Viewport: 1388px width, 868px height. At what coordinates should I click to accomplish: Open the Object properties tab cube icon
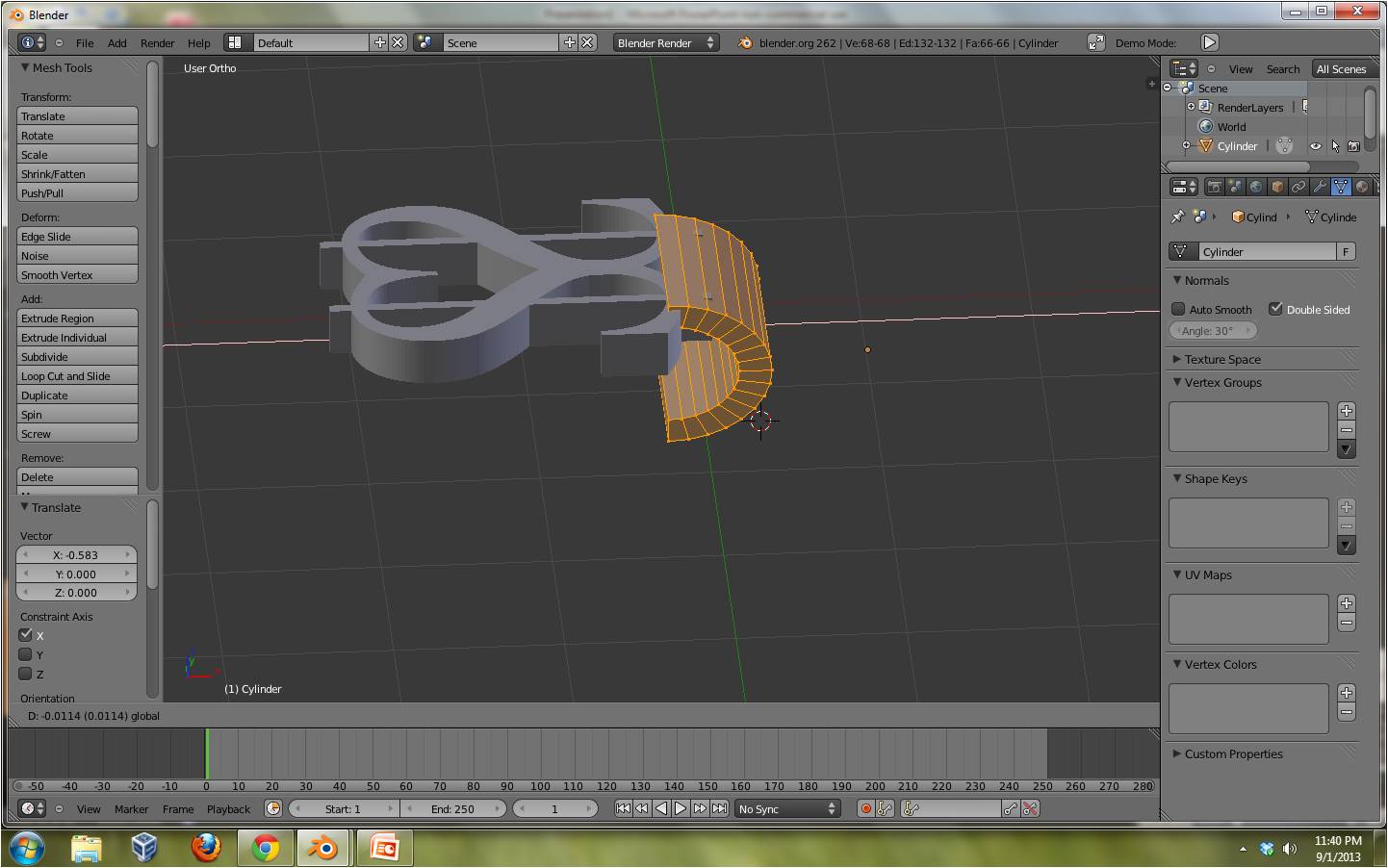pos(1277,187)
